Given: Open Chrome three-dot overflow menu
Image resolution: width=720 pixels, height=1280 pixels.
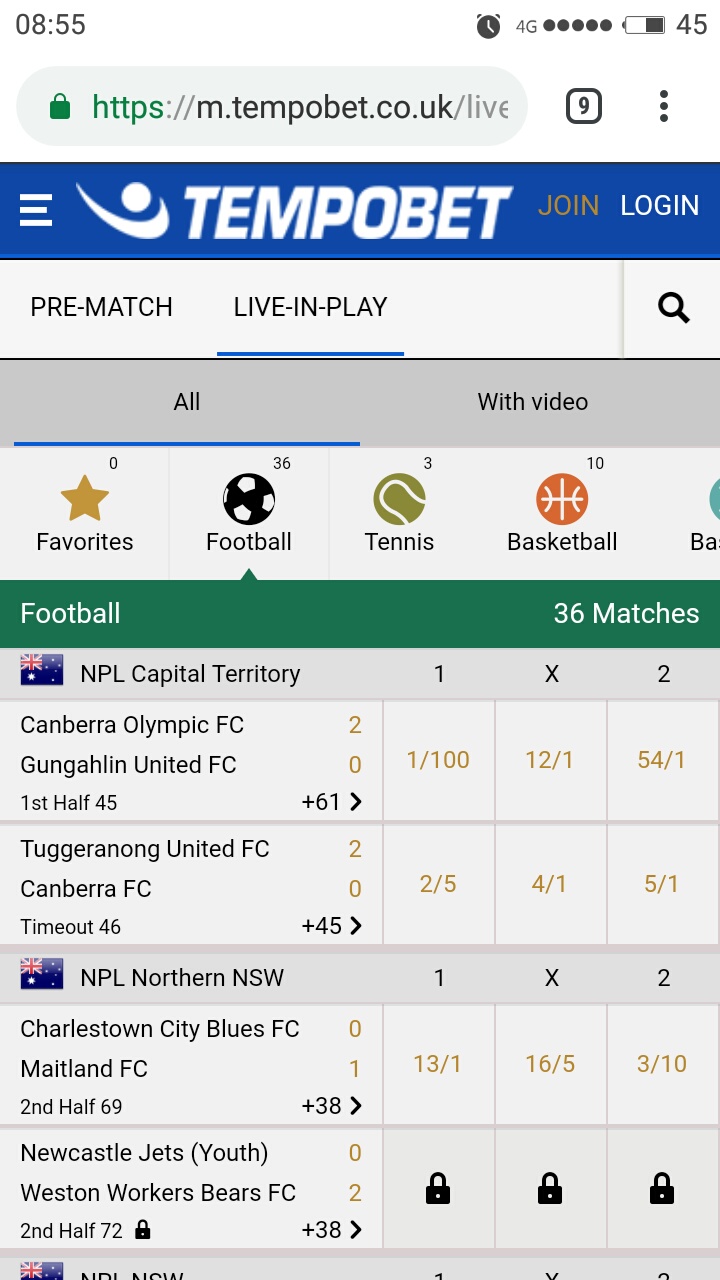Looking at the screenshot, I should point(664,106).
